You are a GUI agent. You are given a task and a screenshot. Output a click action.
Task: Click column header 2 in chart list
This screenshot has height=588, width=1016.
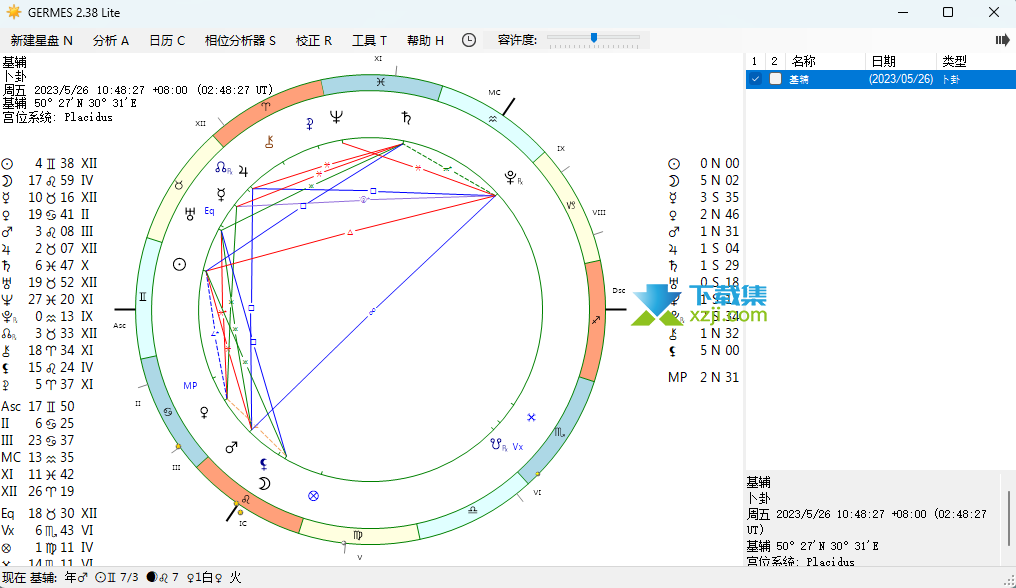[774, 61]
